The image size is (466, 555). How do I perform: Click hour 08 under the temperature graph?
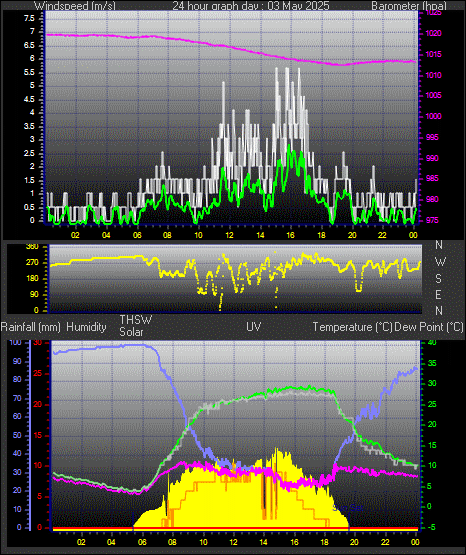[x=172, y=542]
